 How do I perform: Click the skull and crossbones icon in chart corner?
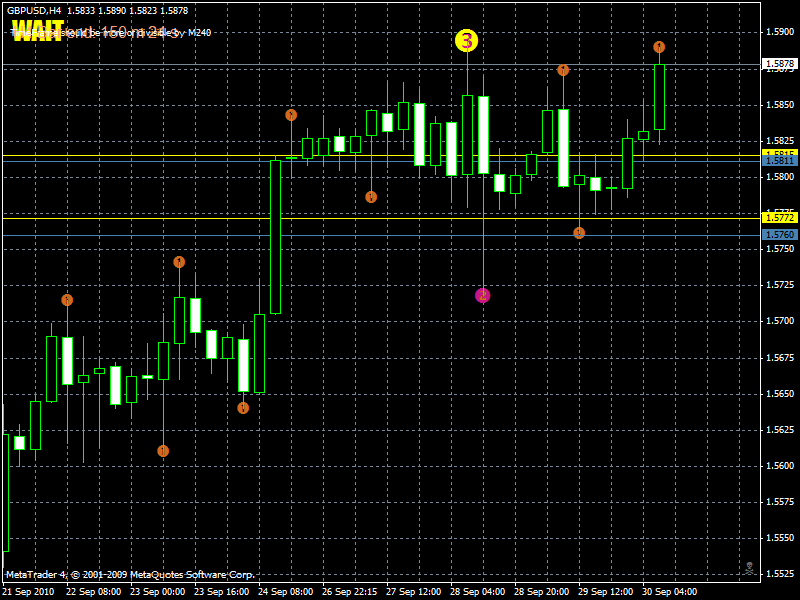point(749,568)
